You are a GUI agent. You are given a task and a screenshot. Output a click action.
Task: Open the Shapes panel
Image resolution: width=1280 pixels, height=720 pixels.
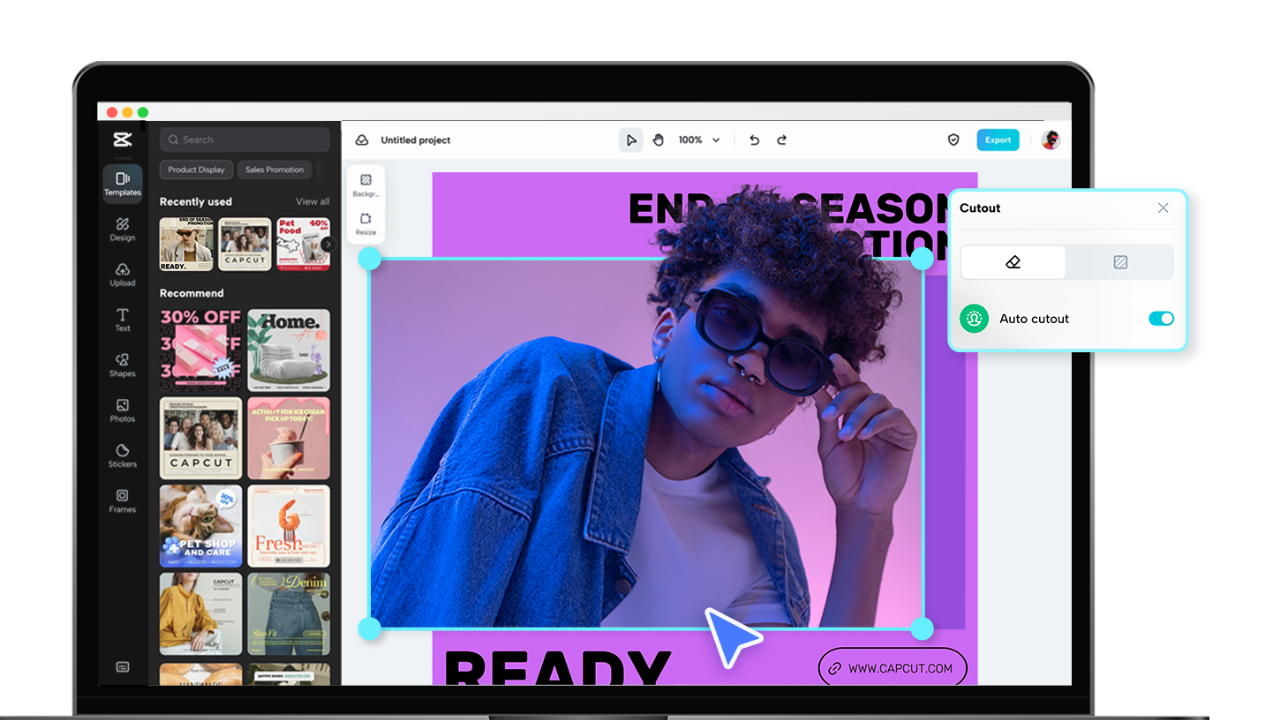[x=122, y=365]
